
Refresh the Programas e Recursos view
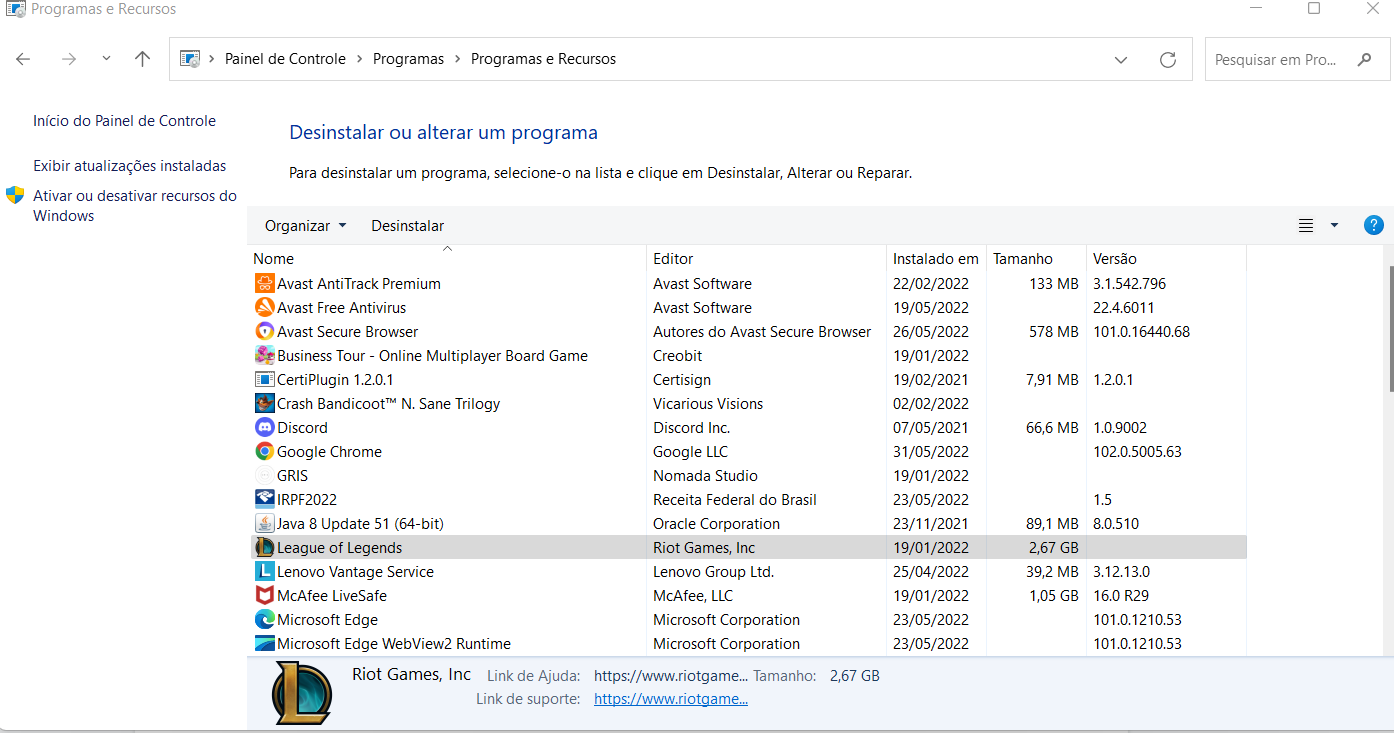point(1168,59)
